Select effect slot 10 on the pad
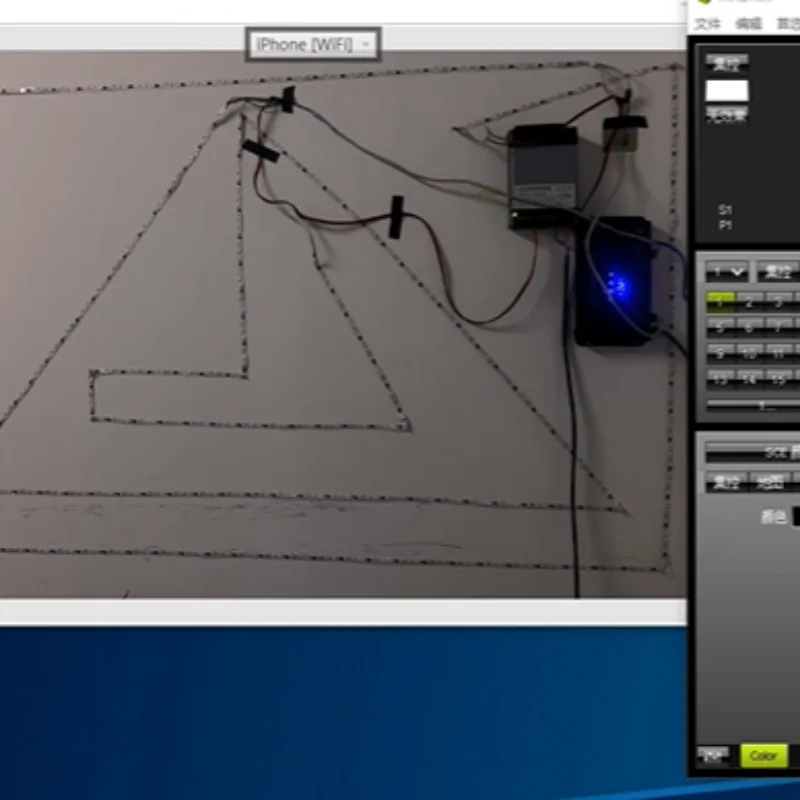This screenshot has width=800, height=800. (x=750, y=354)
